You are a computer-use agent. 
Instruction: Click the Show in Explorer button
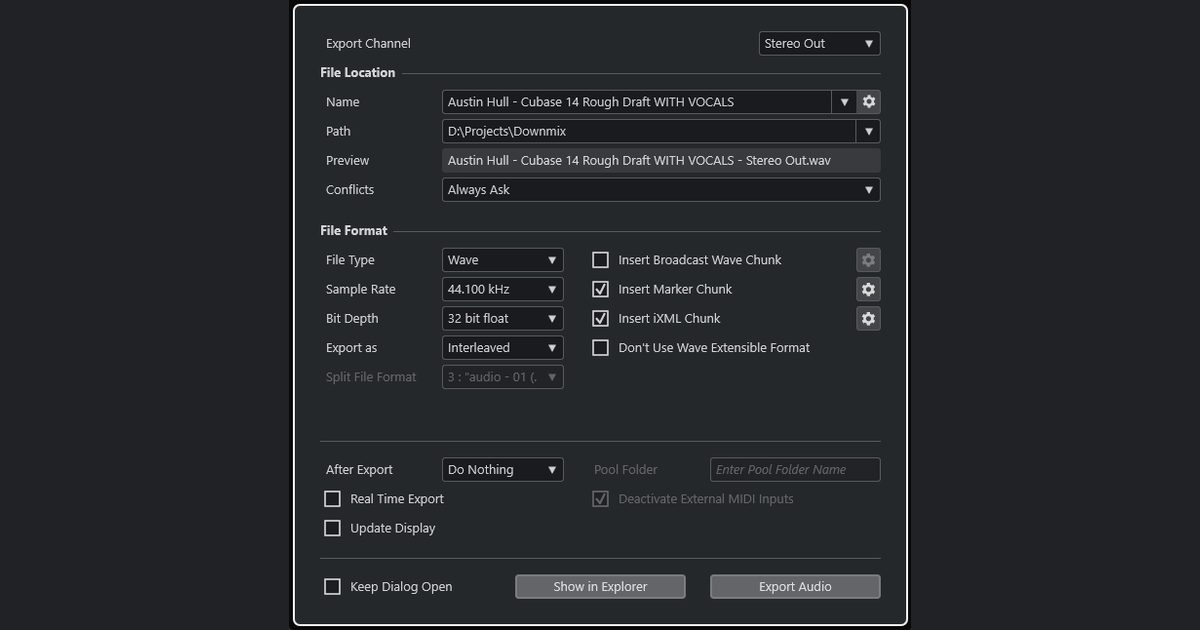[x=600, y=587]
